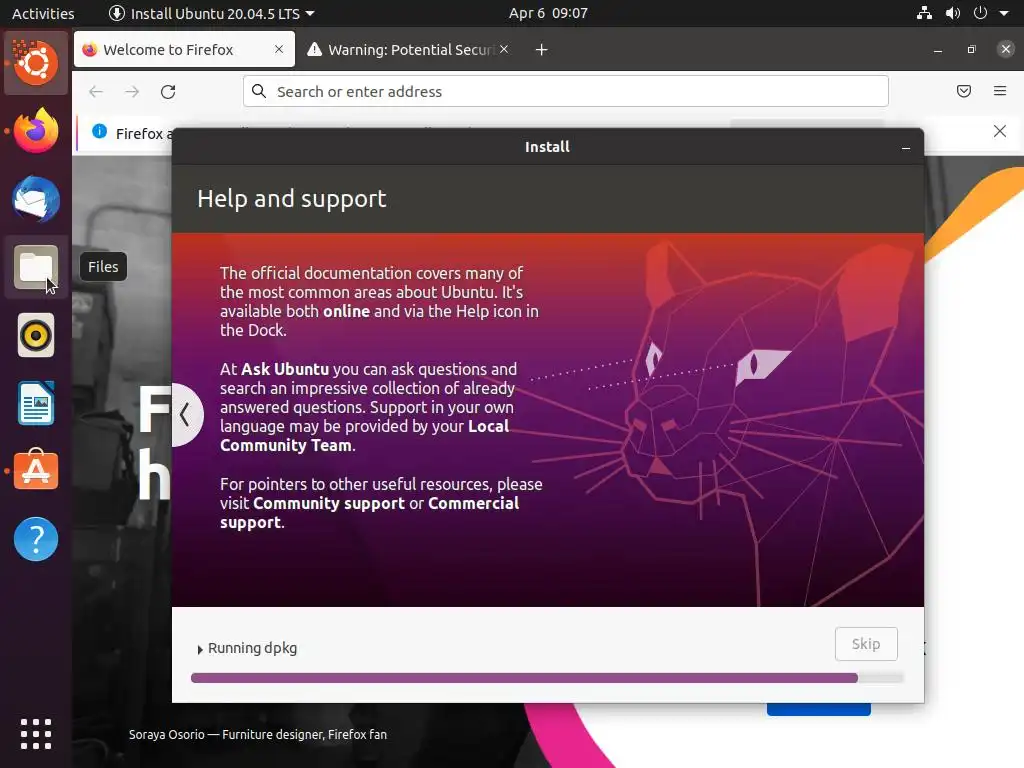Click the Soraya Osorio caption in Firefox
Viewport: 1024px width, 768px height.
[x=258, y=735]
